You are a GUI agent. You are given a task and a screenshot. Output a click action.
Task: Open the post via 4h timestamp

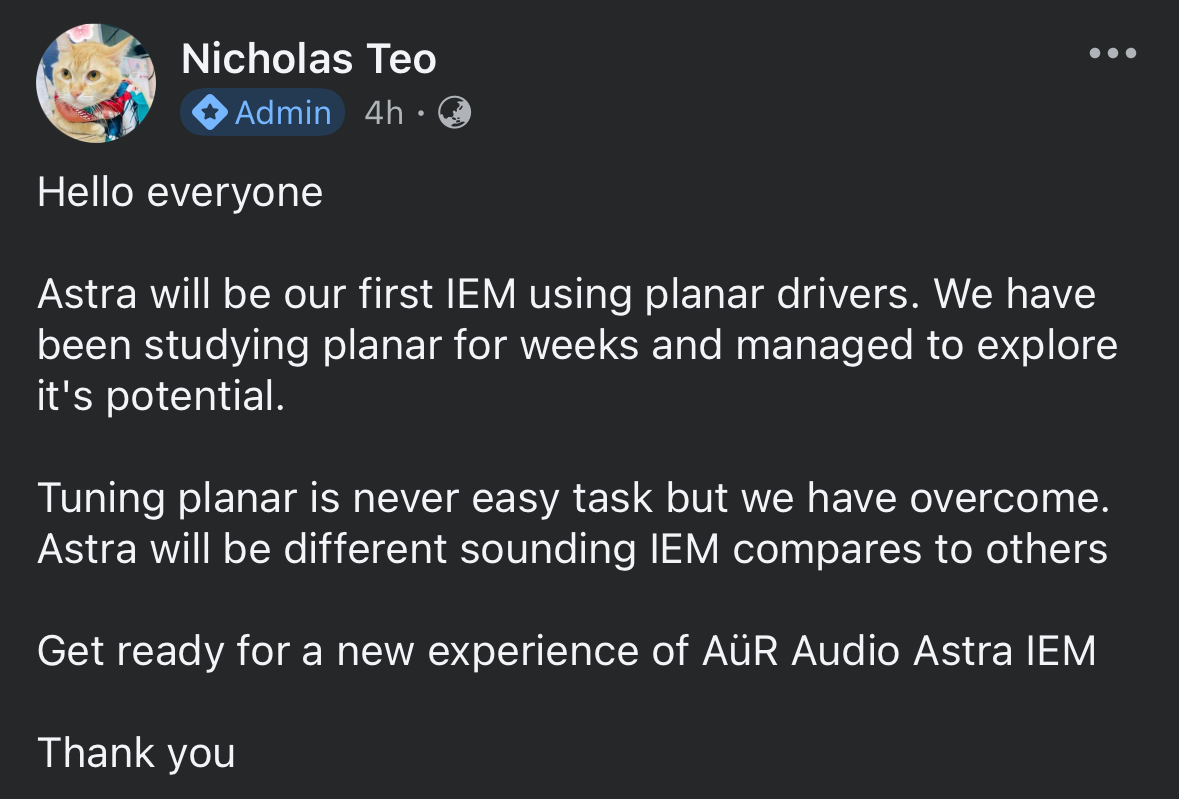pyautogui.click(x=383, y=113)
